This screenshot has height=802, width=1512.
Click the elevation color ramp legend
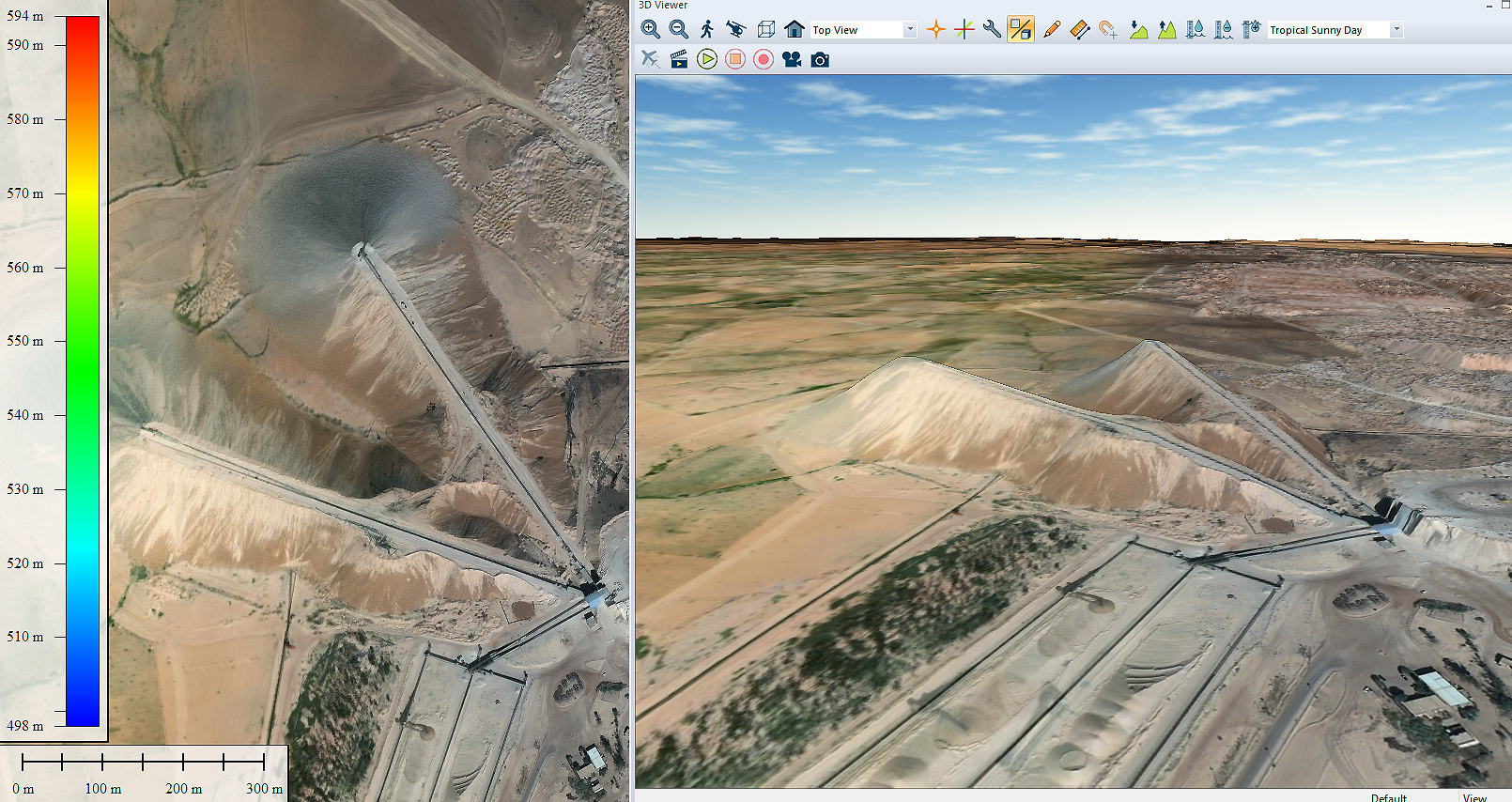click(x=83, y=371)
